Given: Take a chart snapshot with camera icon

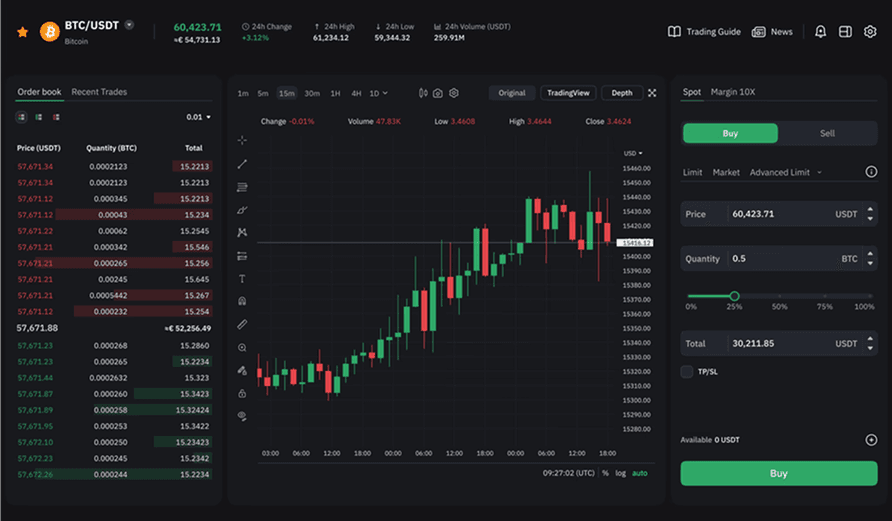Looking at the screenshot, I should pos(438,93).
